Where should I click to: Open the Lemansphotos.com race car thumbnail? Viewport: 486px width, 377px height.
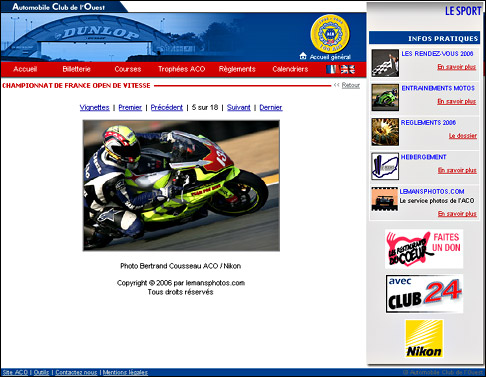[x=385, y=199]
